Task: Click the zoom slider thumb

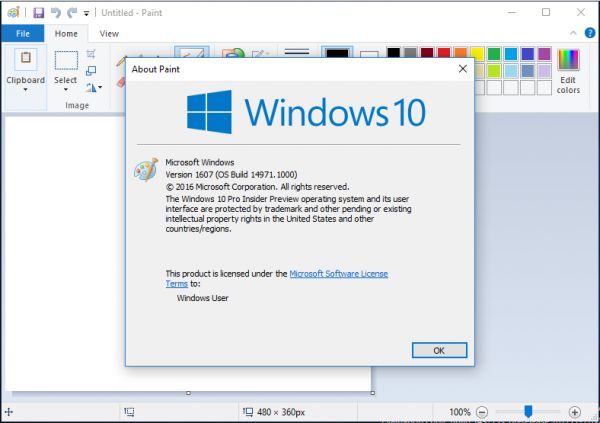Action: [528, 412]
